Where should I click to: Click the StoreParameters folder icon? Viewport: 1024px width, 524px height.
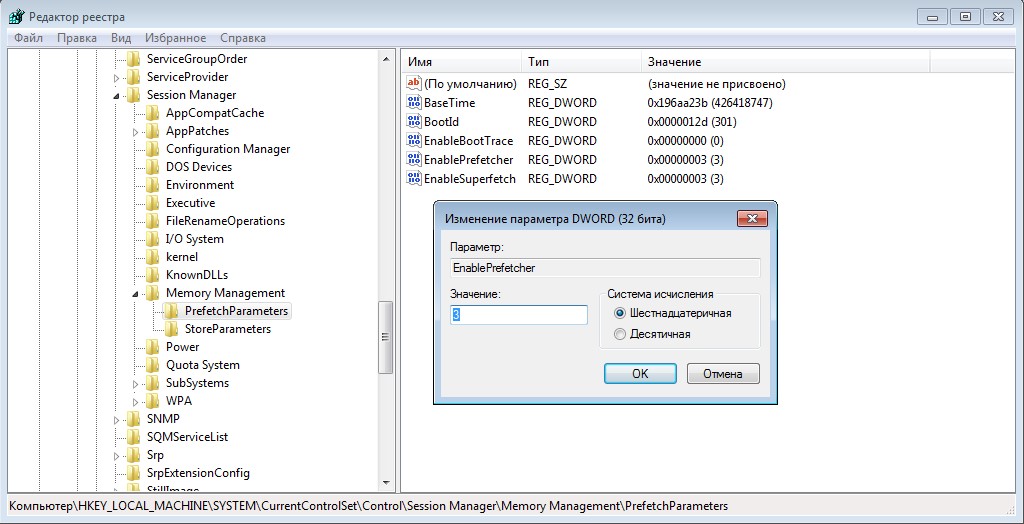tap(172, 329)
